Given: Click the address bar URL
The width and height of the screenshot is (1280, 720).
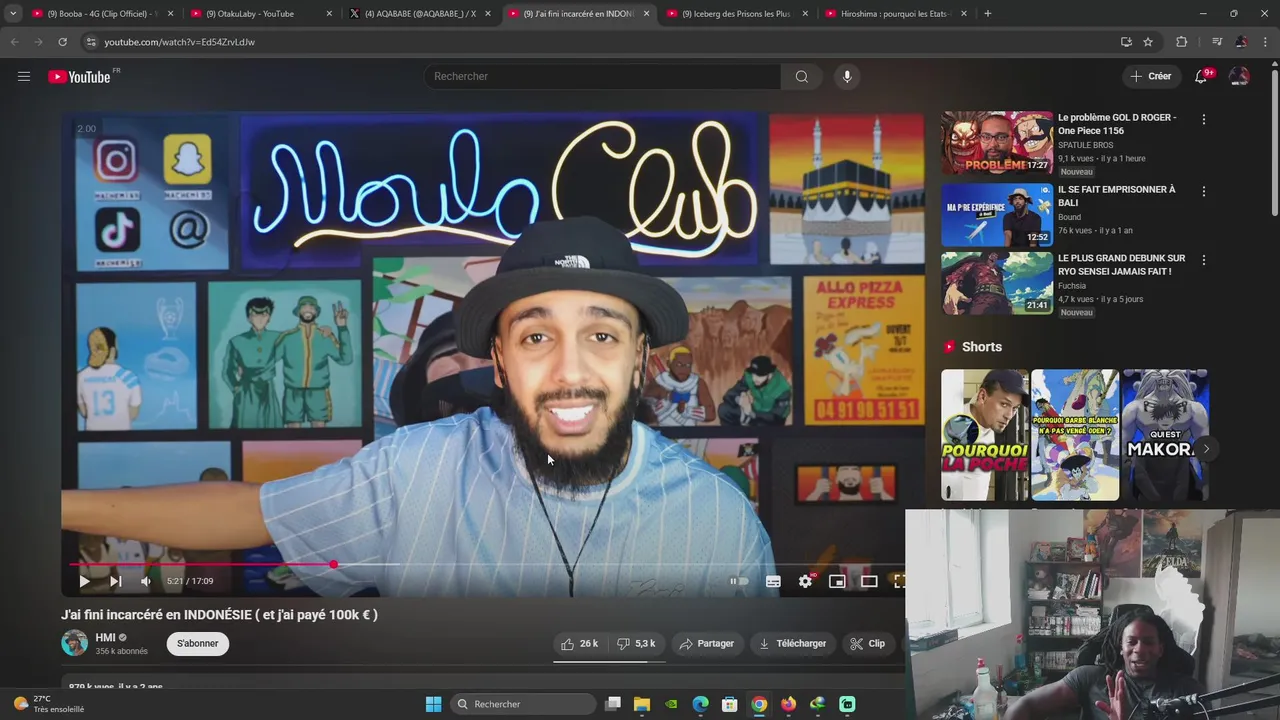Looking at the screenshot, I should pyautogui.click(x=179, y=42).
